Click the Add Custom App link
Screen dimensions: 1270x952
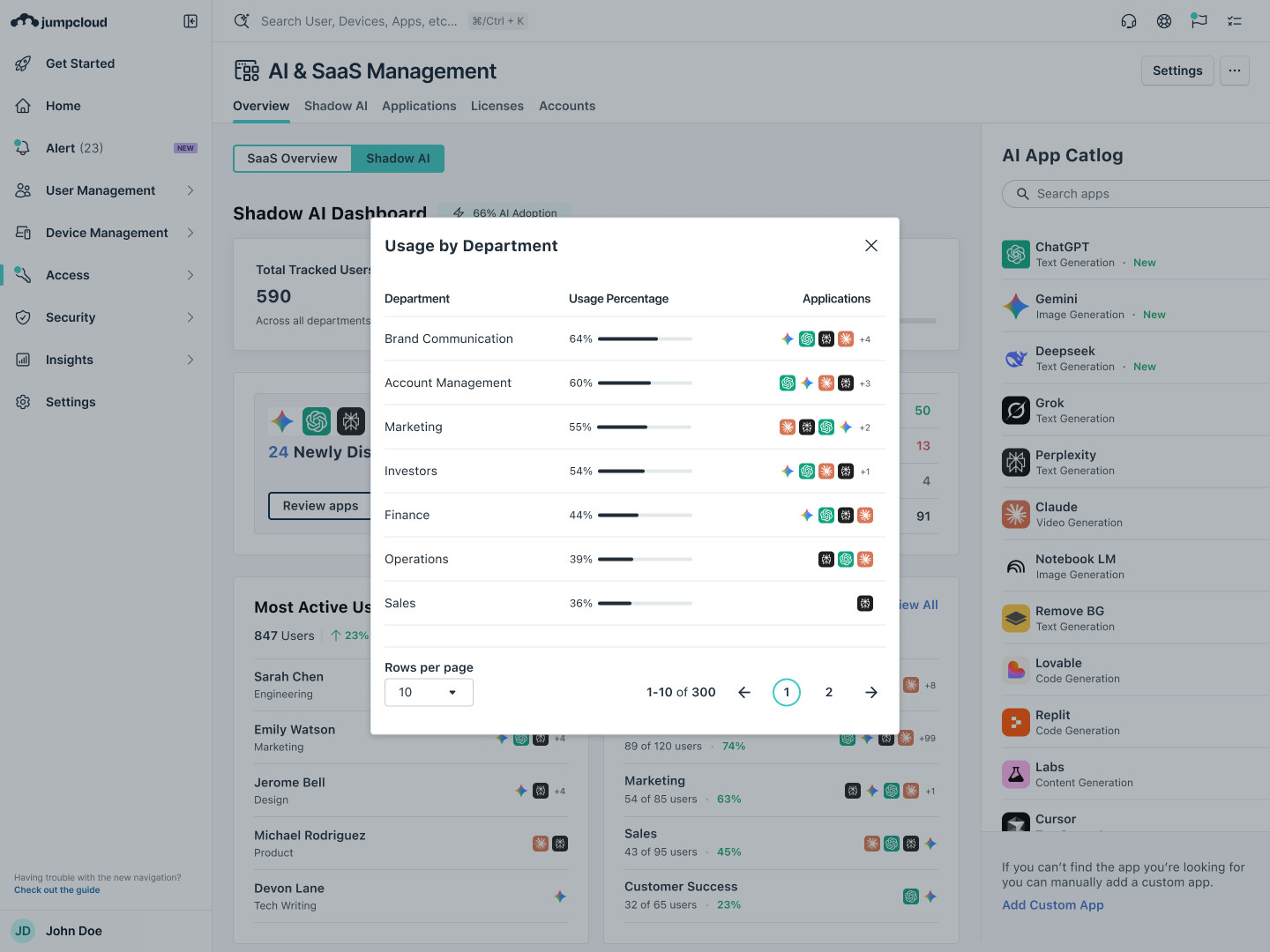pos(1052,905)
